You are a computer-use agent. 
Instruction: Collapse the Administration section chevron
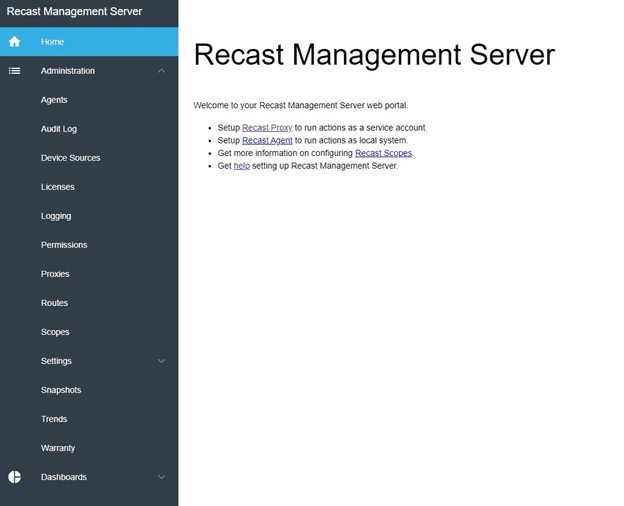162,71
